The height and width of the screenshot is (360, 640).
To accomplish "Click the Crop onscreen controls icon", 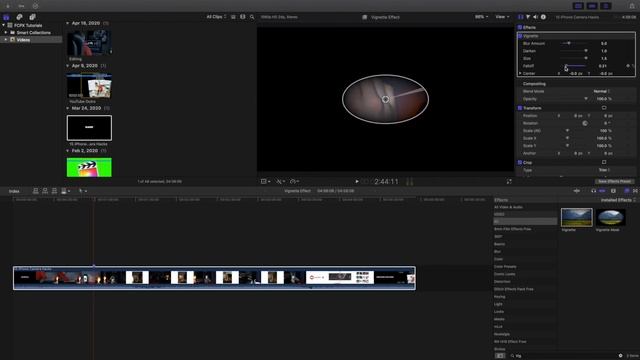I will (604, 162).
